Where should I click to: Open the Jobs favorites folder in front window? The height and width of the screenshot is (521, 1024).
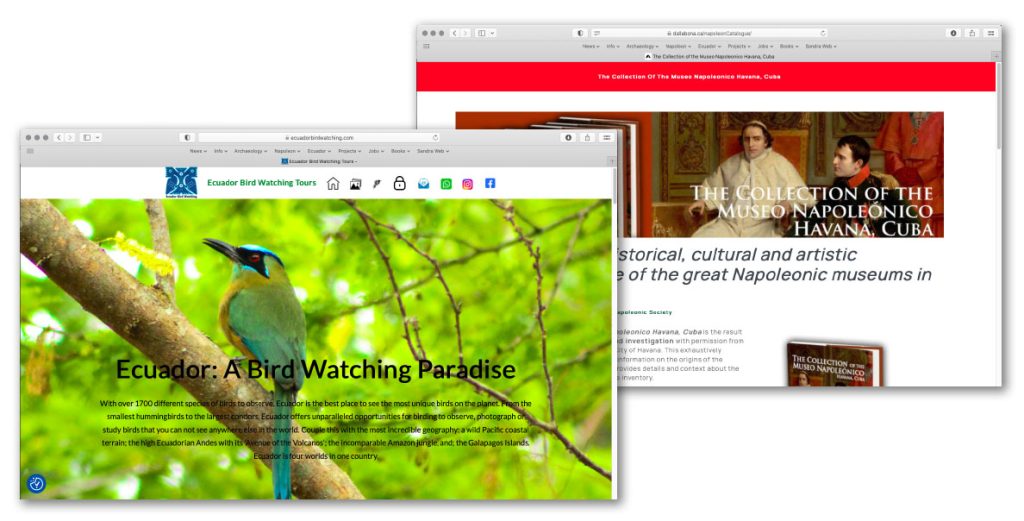[x=376, y=151]
